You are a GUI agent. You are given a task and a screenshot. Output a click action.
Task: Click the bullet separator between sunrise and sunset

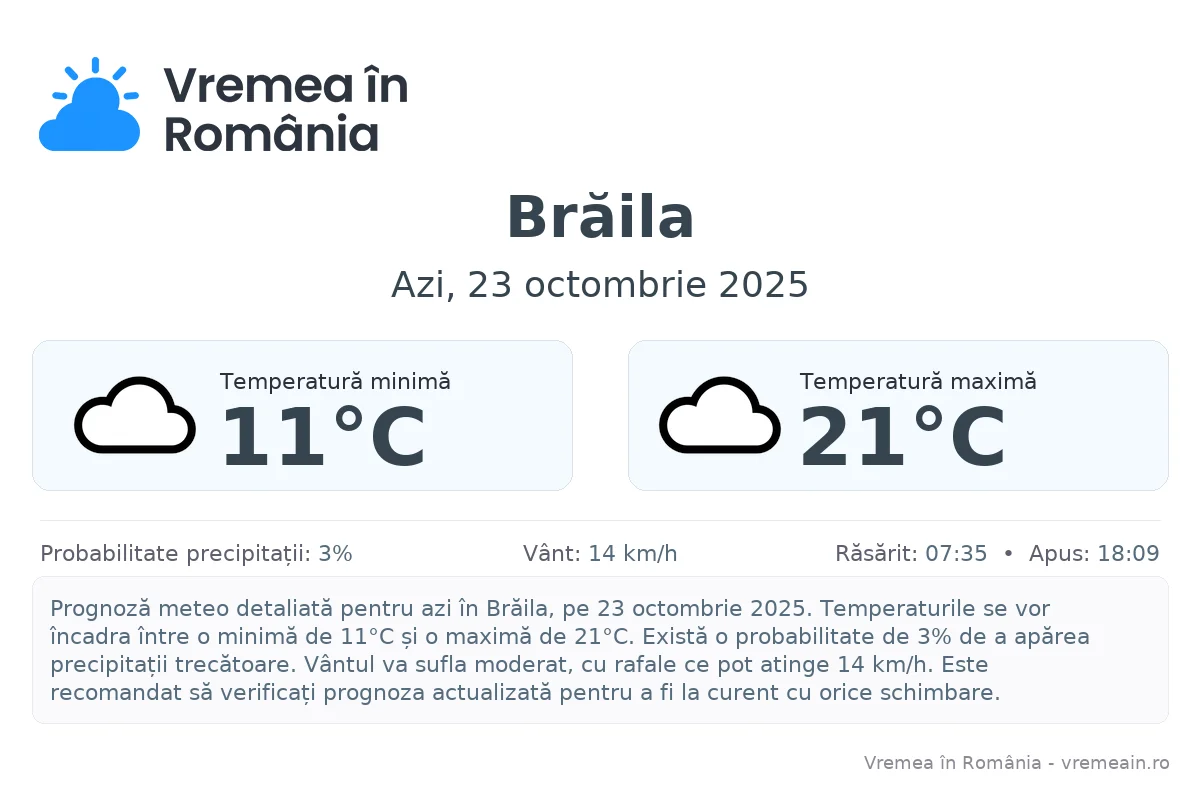1008,553
